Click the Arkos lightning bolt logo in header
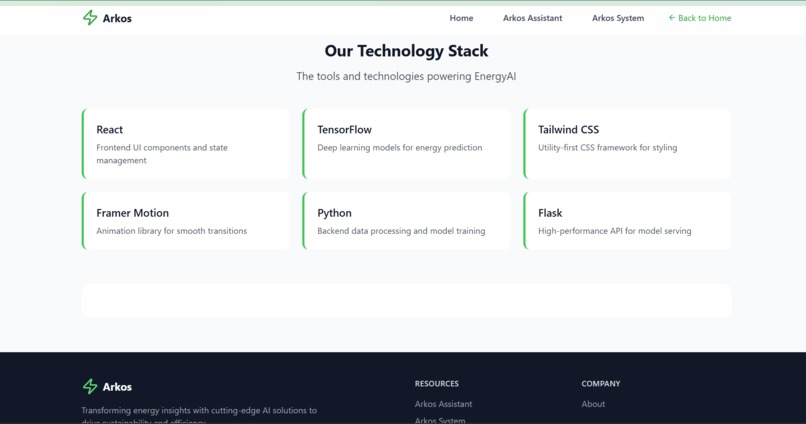The image size is (806, 424). tap(90, 18)
